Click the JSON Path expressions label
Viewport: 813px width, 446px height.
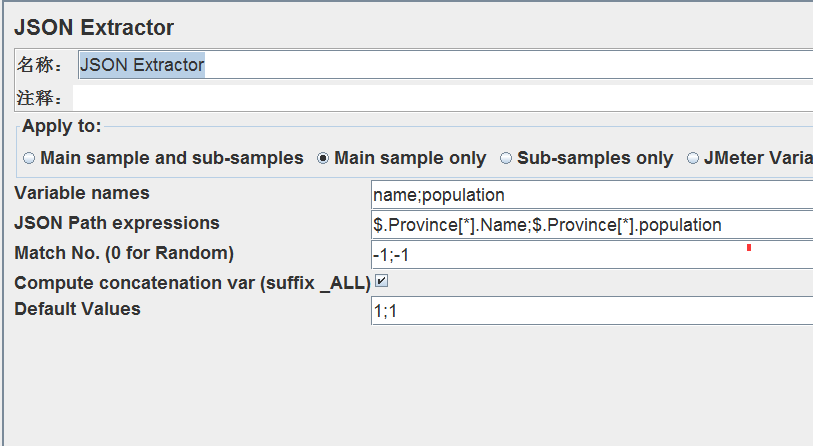pyautogui.click(x=117, y=223)
